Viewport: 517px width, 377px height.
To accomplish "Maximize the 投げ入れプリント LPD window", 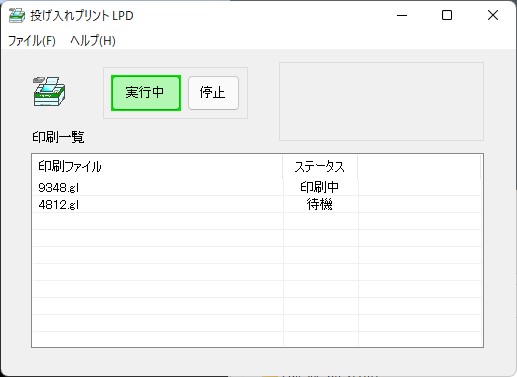I will click(447, 15).
